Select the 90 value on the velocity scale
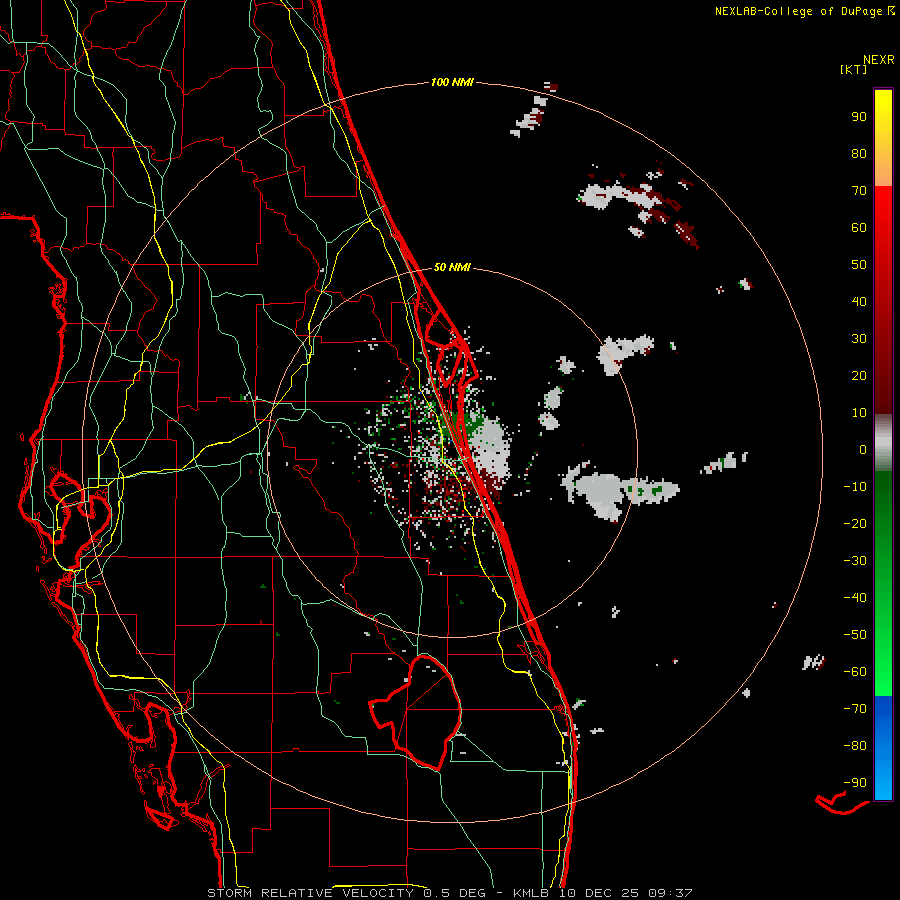The image size is (900, 900). [x=859, y=117]
